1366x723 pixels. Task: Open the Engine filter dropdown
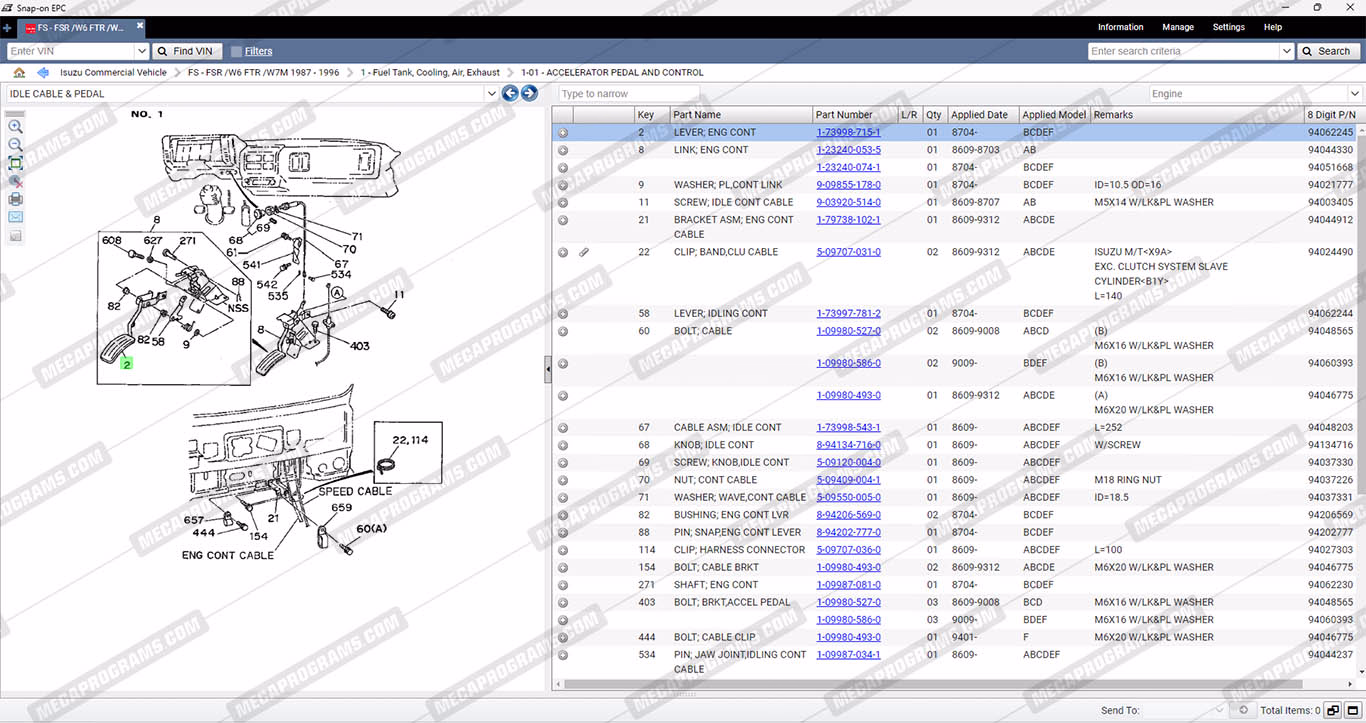coord(1354,94)
